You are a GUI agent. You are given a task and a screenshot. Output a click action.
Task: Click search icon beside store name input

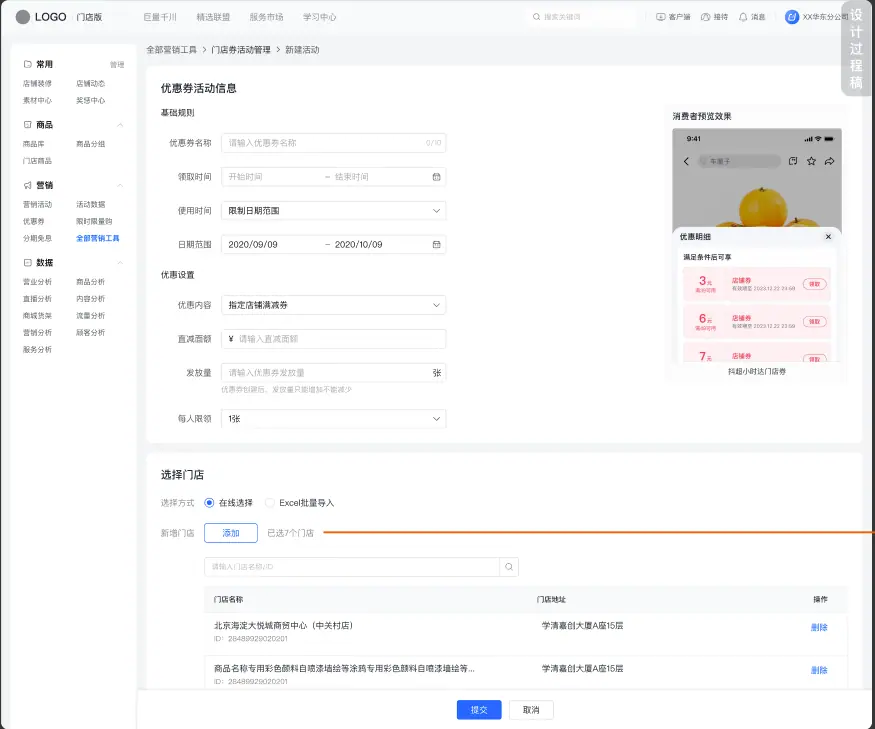[x=509, y=567]
